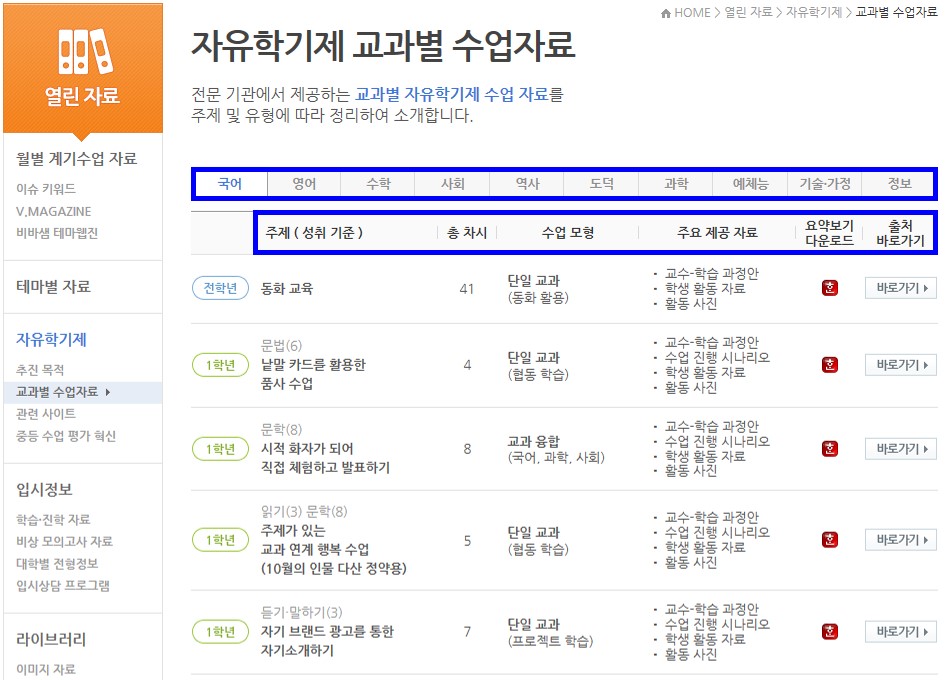Image resolution: width=946 pixels, height=680 pixels.
Task: Download summary for 시적 화자가 되어 row
Action: point(830,448)
